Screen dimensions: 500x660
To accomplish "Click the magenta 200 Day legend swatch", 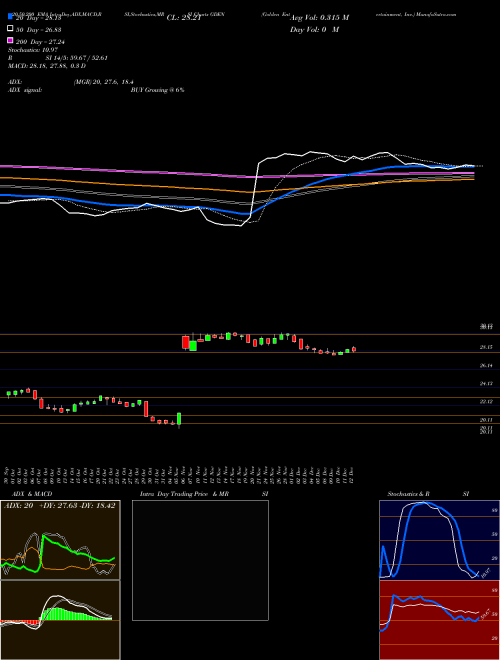I will click(x=10, y=40).
